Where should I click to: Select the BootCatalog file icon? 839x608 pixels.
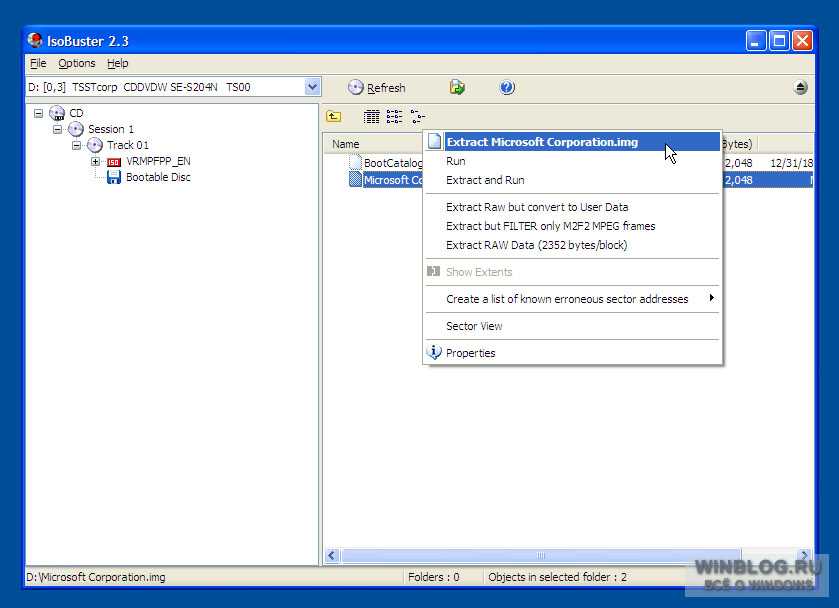point(355,162)
